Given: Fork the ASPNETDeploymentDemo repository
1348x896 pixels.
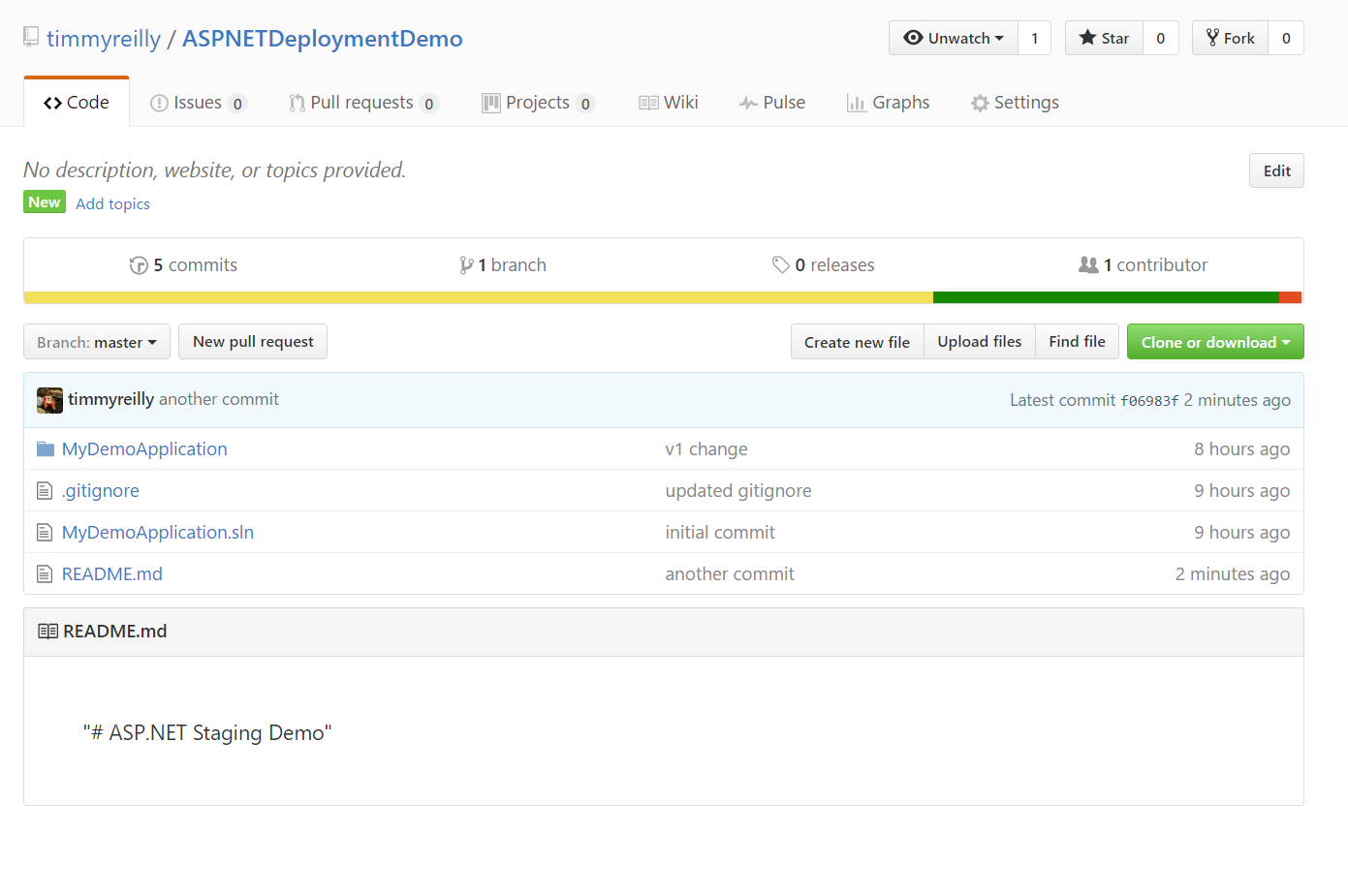Looking at the screenshot, I should point(1230,38).
